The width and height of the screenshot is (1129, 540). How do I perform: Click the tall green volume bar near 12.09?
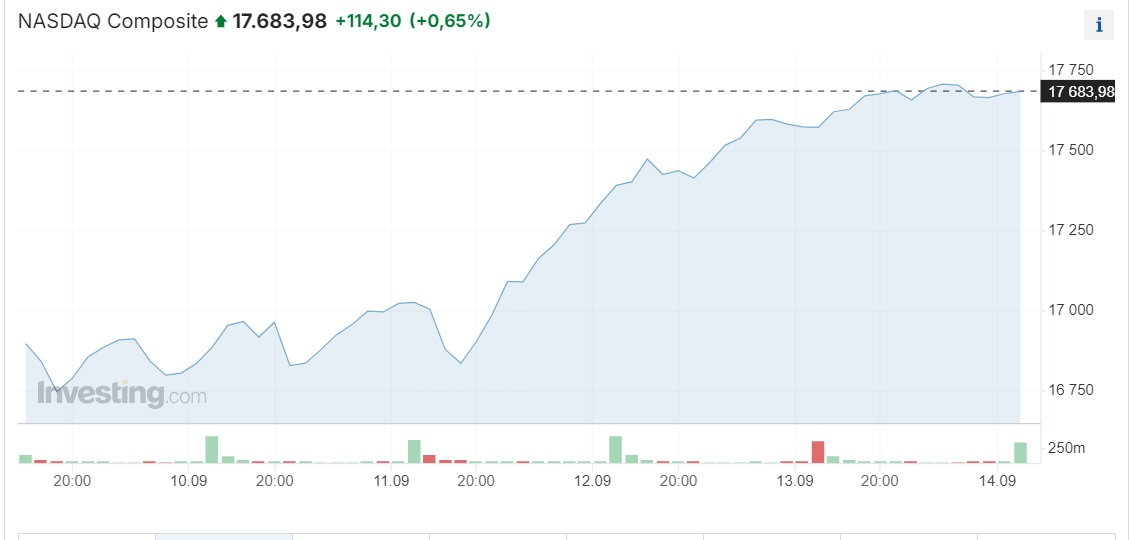[615, 449]
